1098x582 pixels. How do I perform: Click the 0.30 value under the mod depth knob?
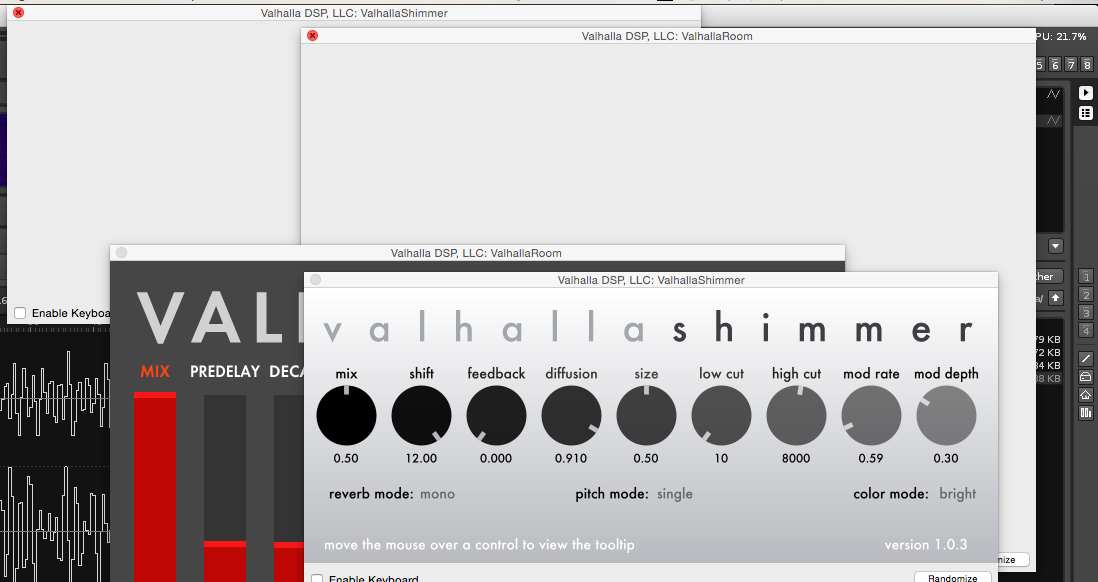946,458
